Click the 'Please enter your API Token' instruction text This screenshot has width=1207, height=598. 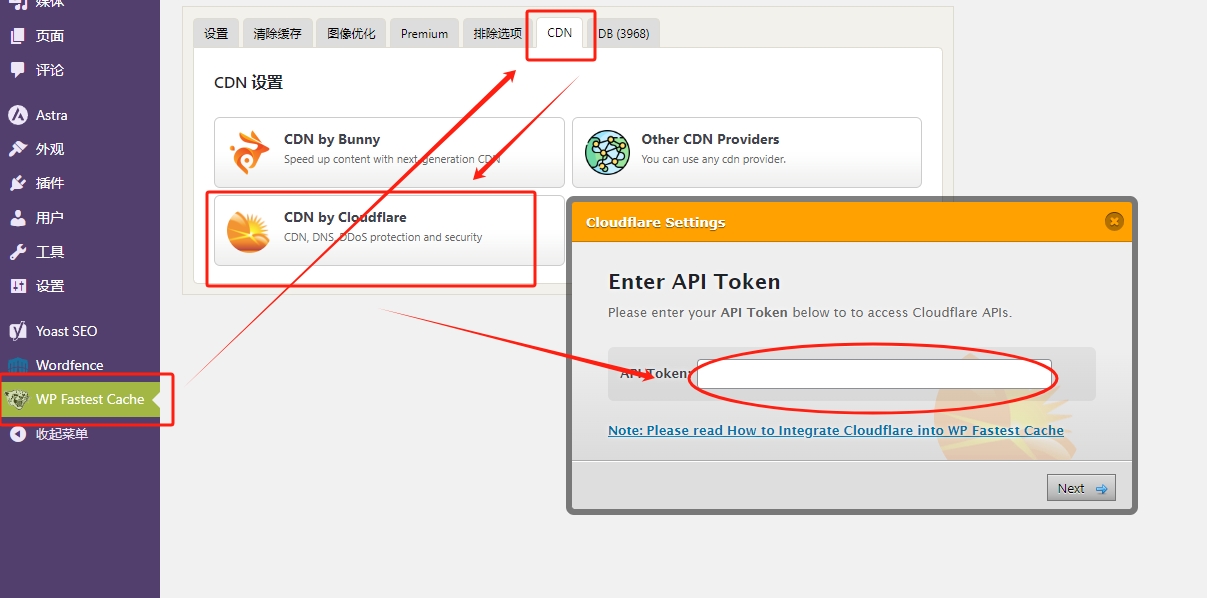810,312
